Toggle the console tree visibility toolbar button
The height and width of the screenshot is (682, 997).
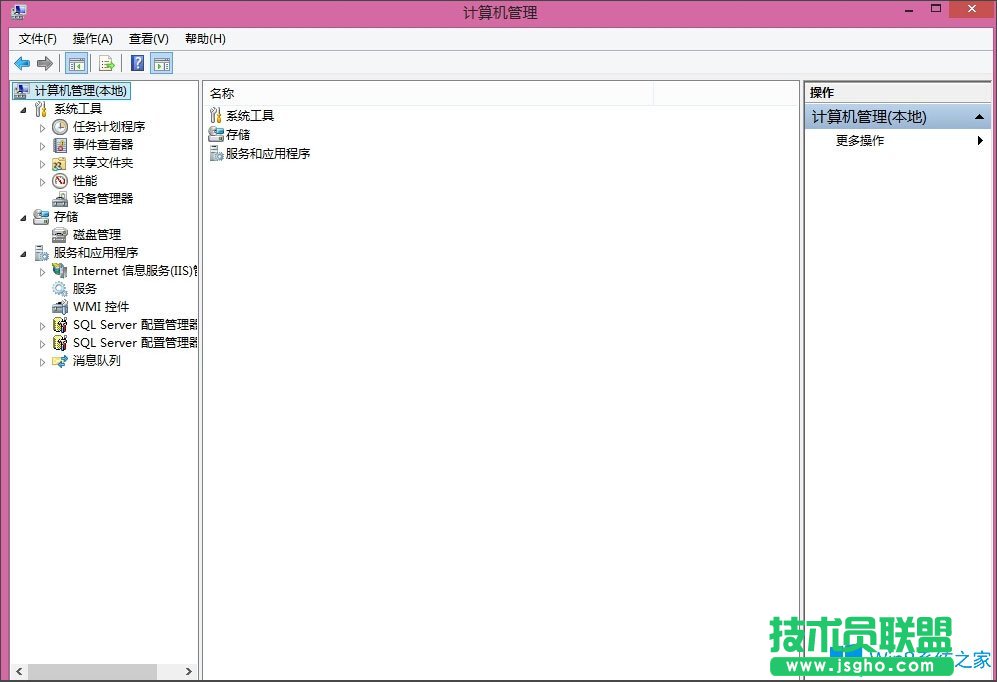pos(76,63)
